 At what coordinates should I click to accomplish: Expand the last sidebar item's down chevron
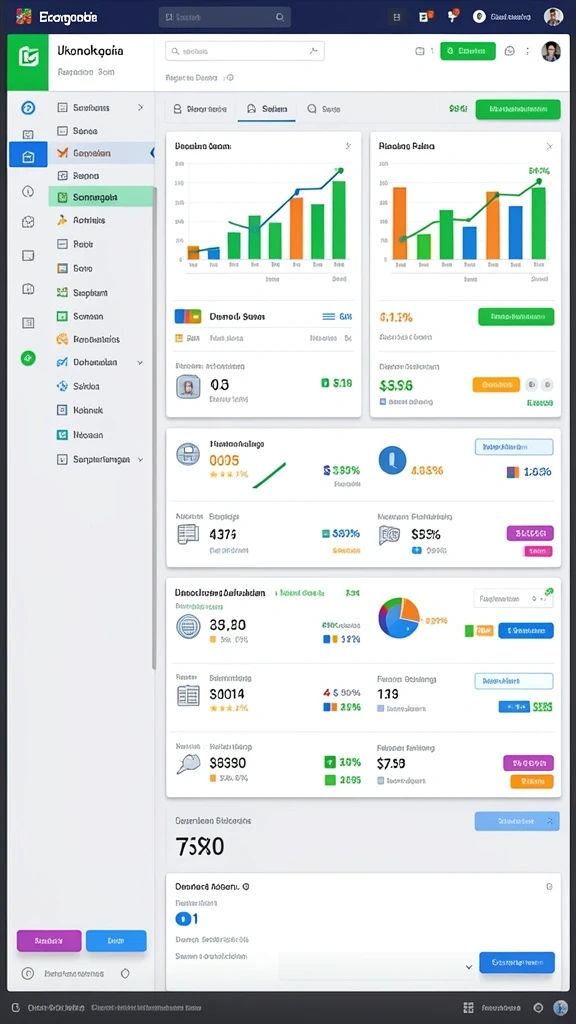tap(140, 460)
